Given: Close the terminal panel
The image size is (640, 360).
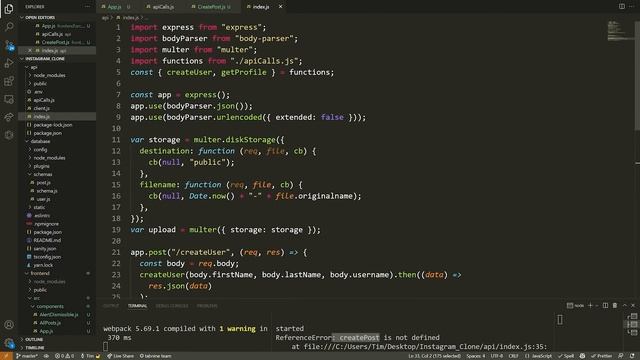Looking at the screenshot, I should [633, 305].
